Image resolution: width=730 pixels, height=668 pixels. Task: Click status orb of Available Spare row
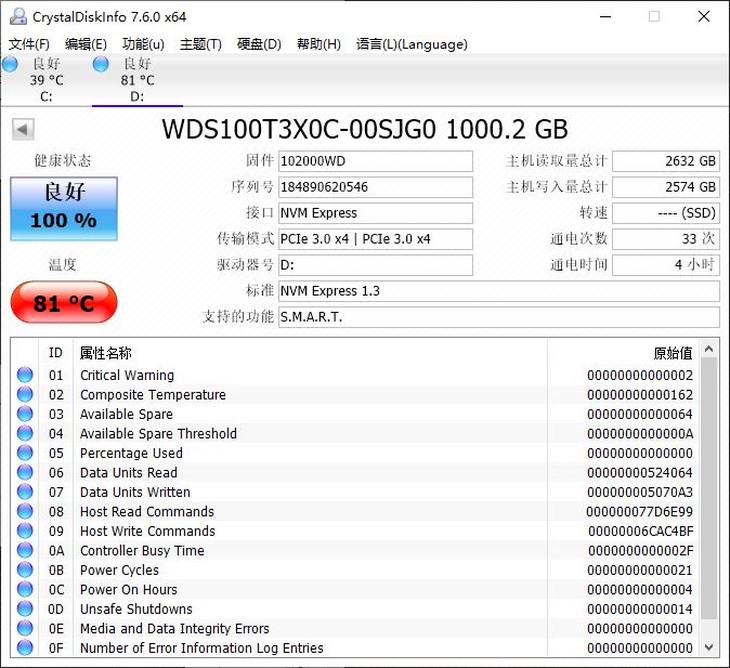pyautogui.click(x=25, y=414)
